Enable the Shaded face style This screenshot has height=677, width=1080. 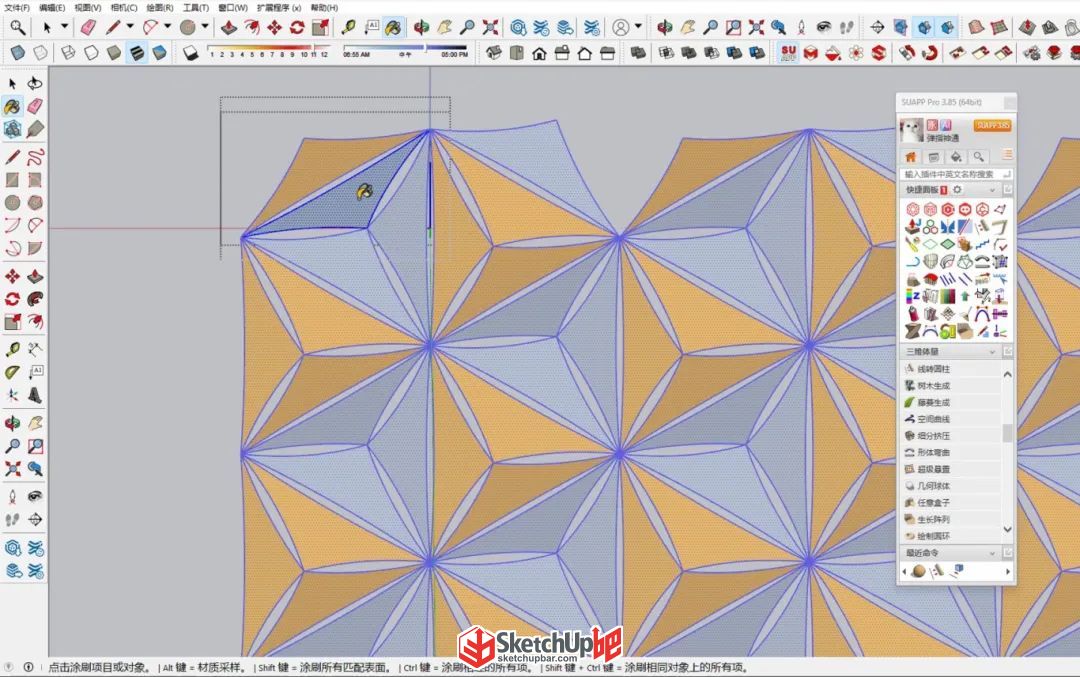[114, 53]
